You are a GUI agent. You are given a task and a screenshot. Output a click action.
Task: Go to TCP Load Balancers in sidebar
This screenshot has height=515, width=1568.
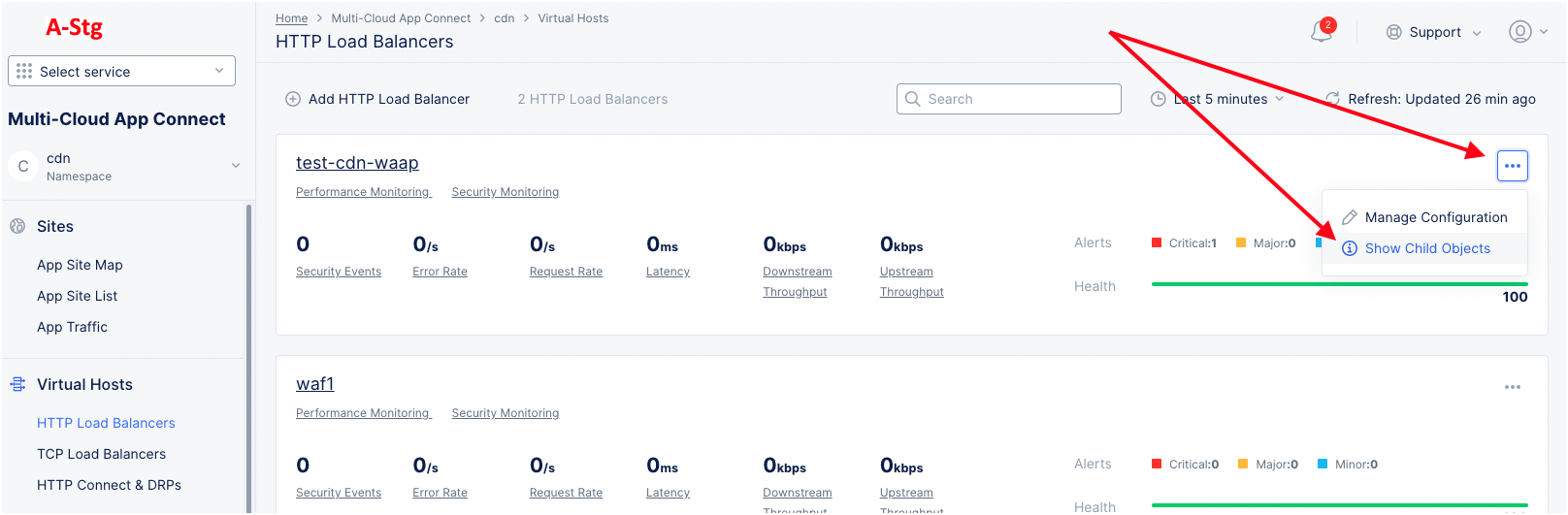point(101,454)
